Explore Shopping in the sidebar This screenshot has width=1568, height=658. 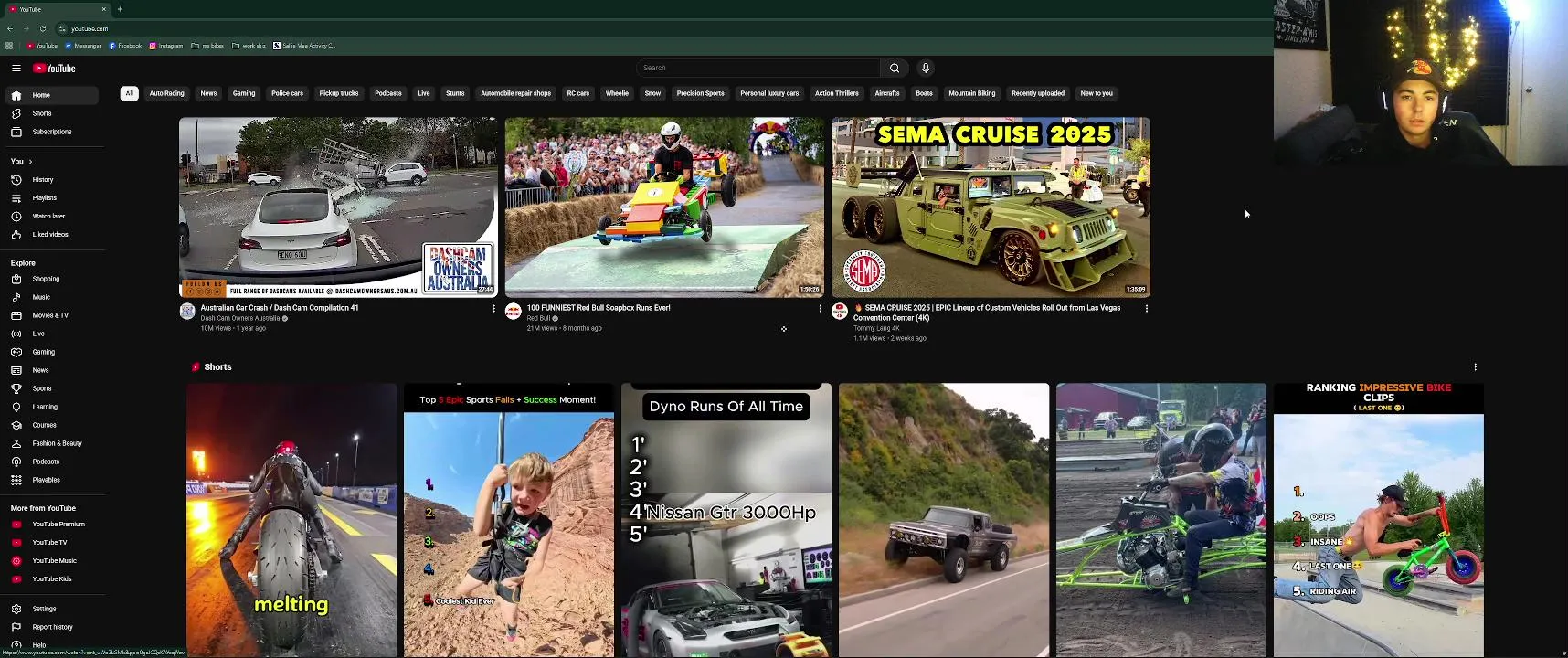(53, 279)
